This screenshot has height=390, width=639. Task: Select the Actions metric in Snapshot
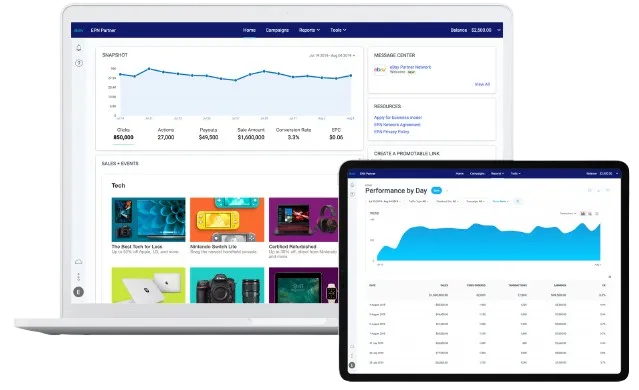(x=166, y=134)
